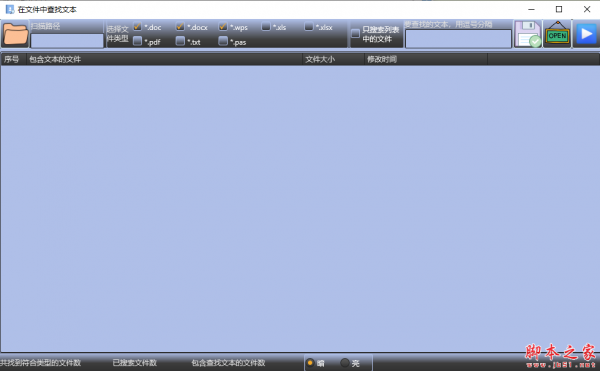Uncheck the *.wps file type checkbox
The image size is (600, 371).
point(223,27)
